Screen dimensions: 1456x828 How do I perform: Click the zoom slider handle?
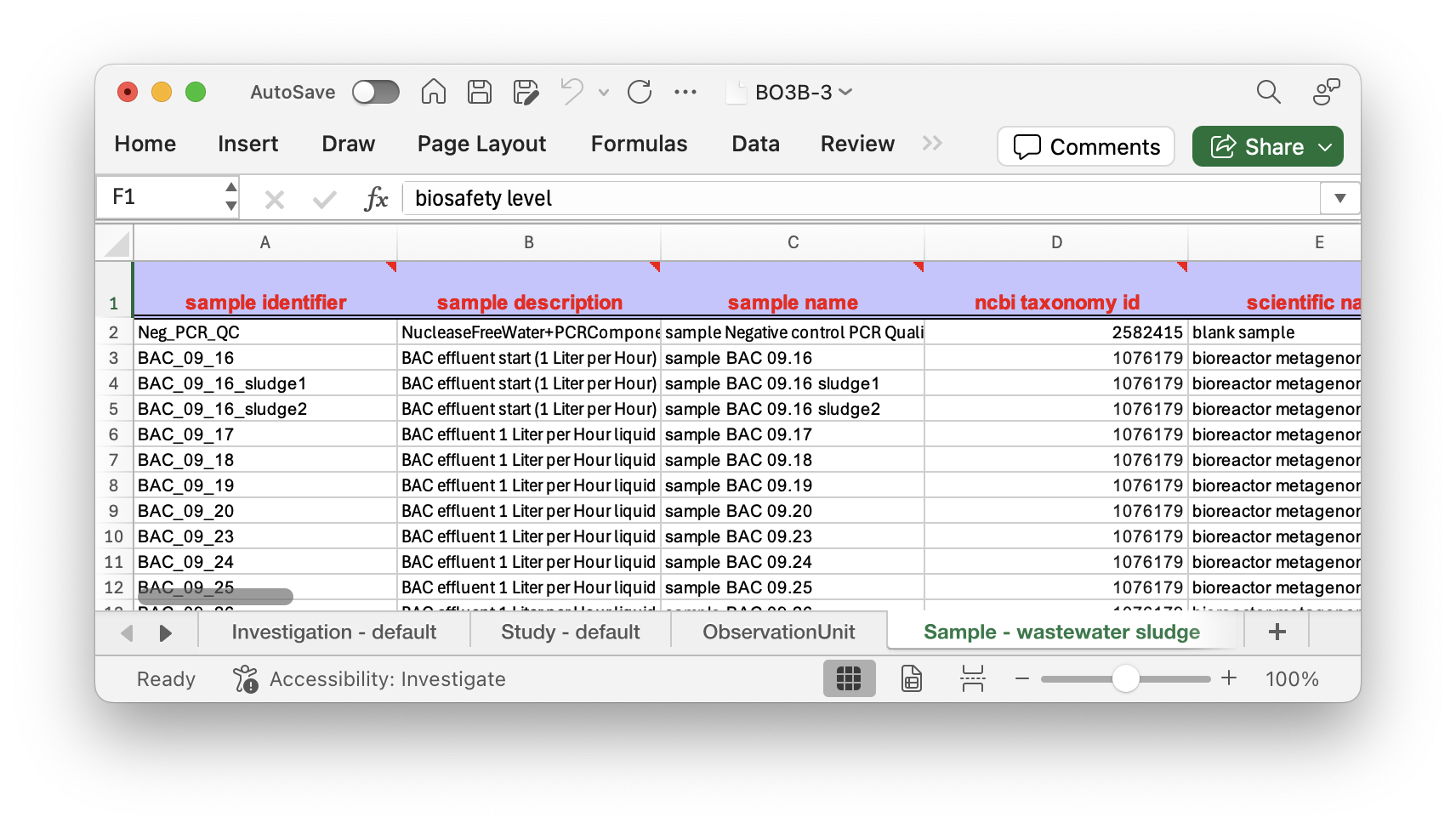pos(1125,678)
